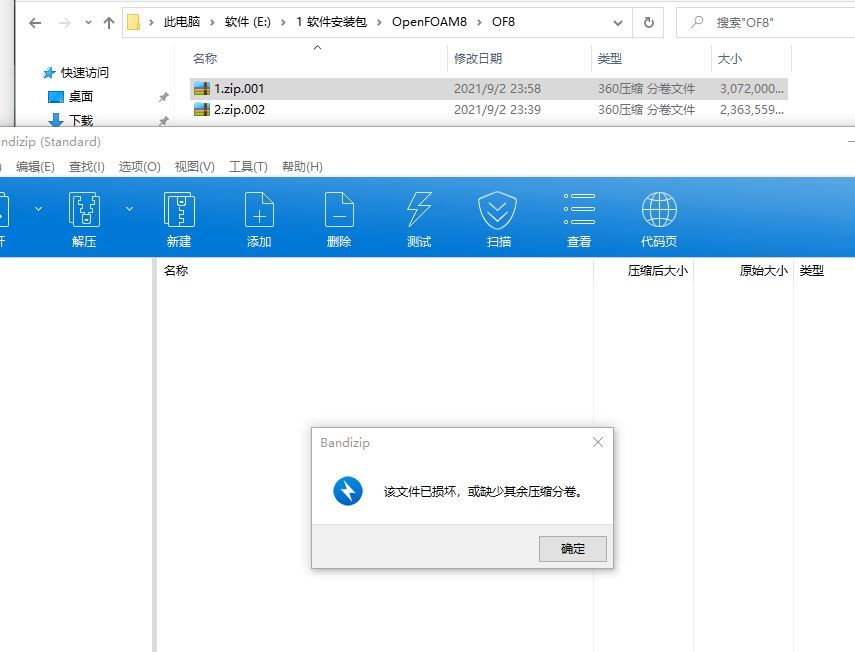Viewport: 855px width, 652px height.
Task: Expand the recent locations dropdown in Explorer
Action: coord(88,23)
